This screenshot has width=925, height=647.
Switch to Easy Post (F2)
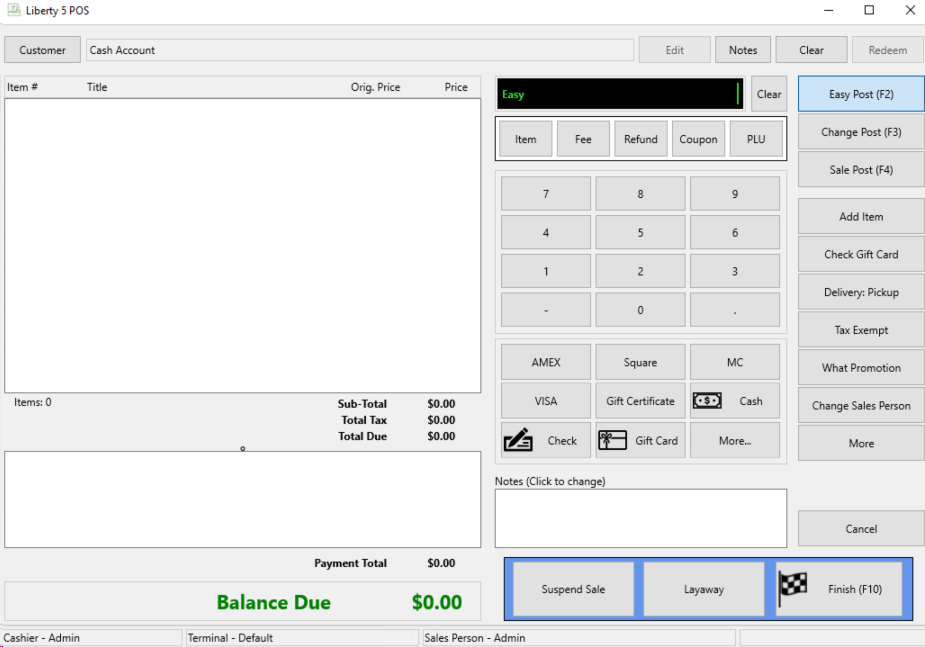coord(861,94)
